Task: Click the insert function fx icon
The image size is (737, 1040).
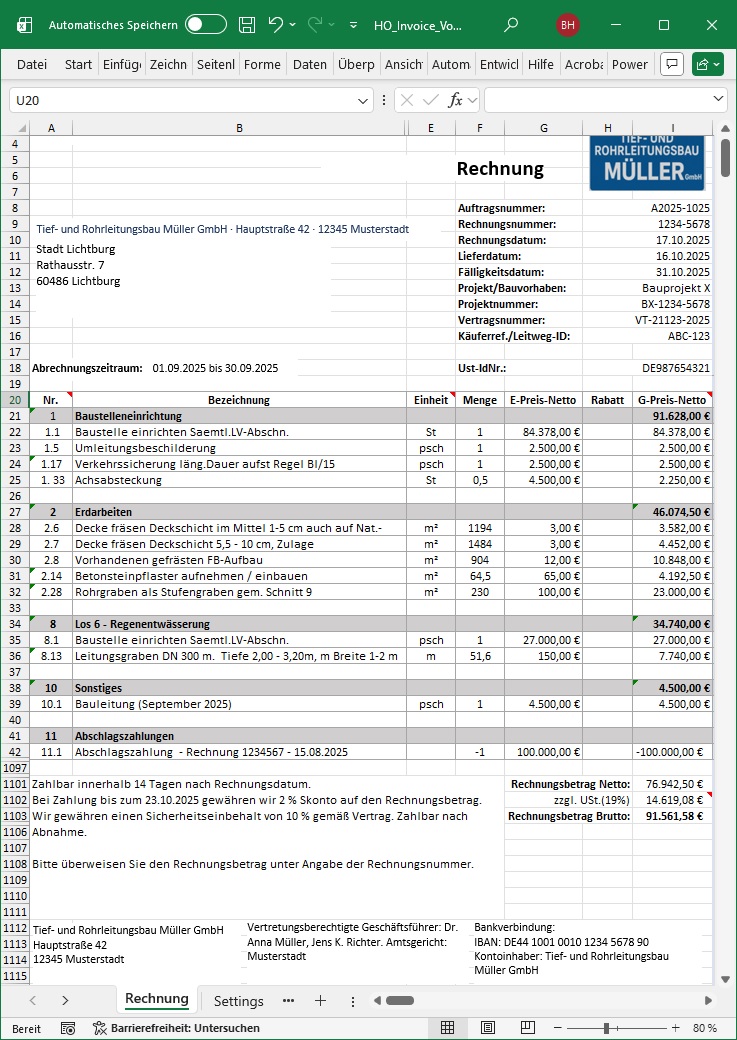Action: click(x=456, y=100)
